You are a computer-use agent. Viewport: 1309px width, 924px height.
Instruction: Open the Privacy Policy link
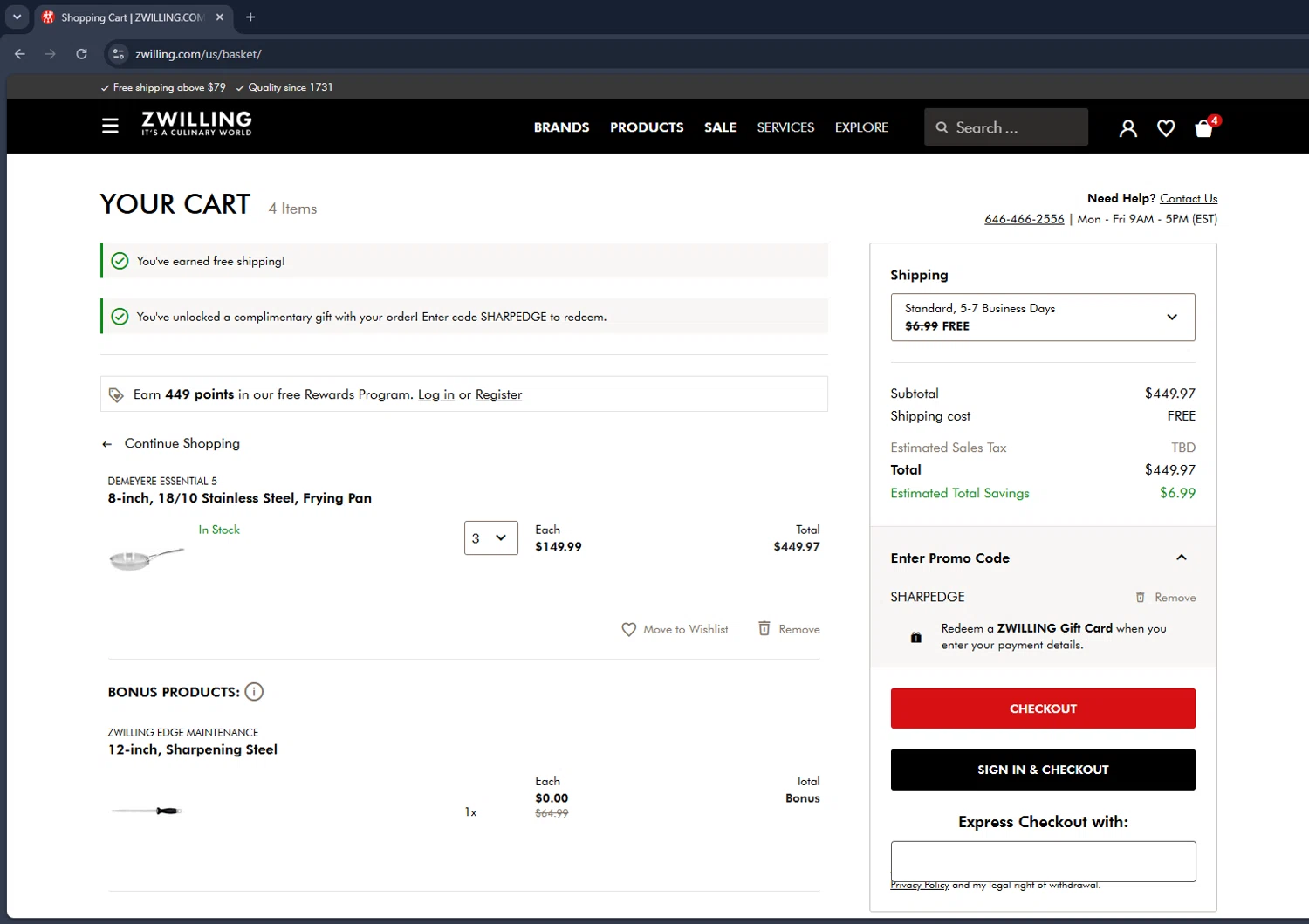coord(920,886)
